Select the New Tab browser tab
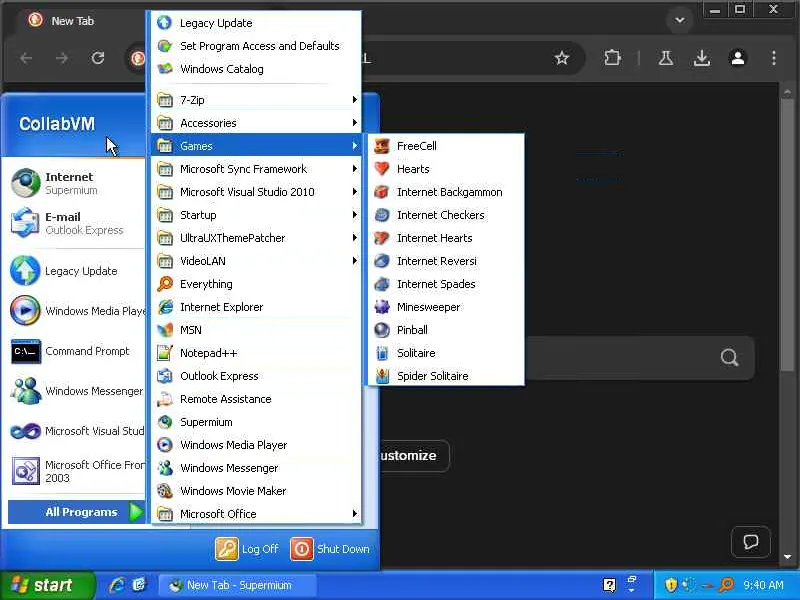This screenshot has height=600, width=800. 71,21
